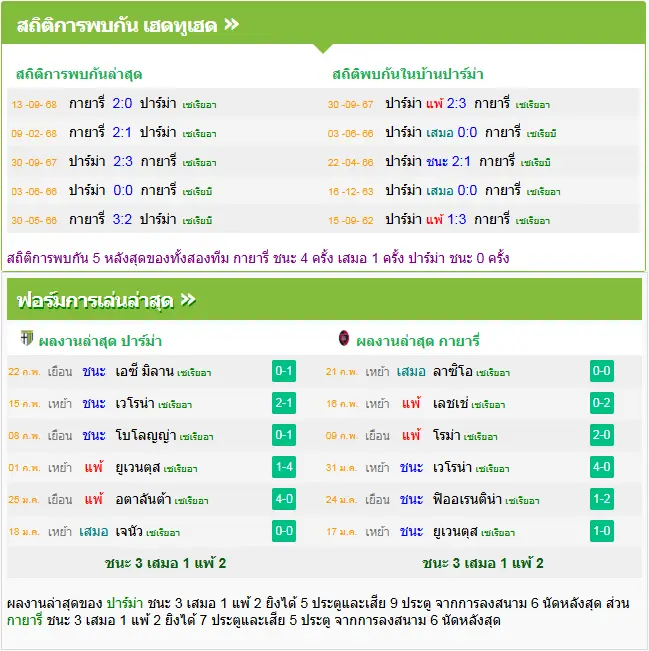Click the 0-1 score badge for เอซี มิลาน
Screen dimensions: 649x651
click(284, 371)
